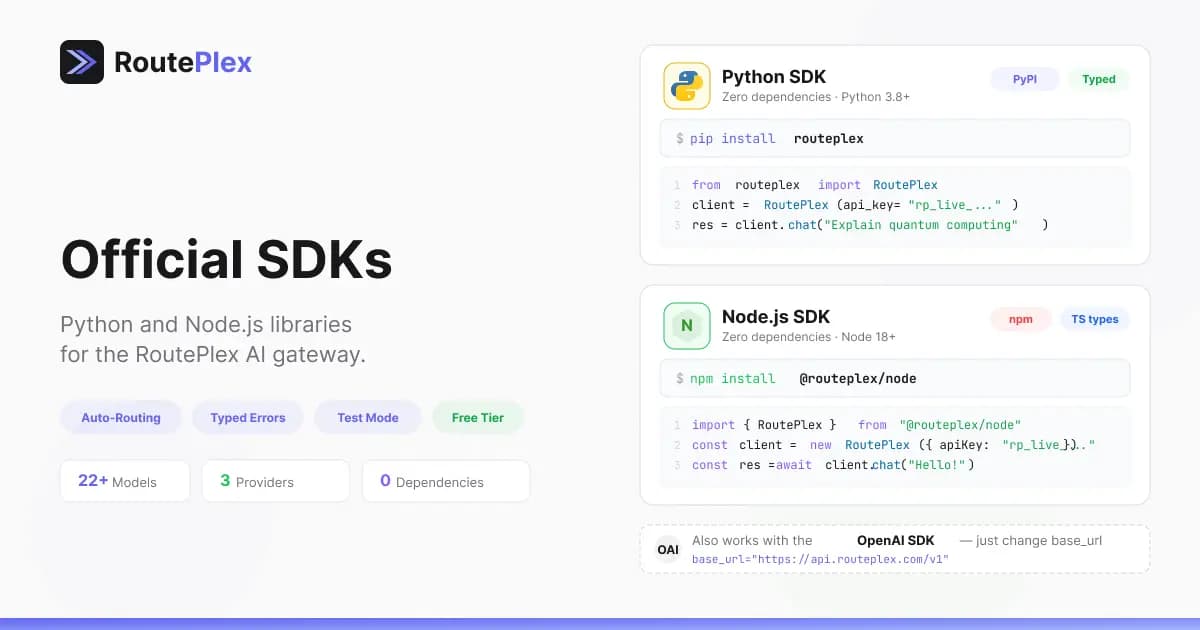The image size is (1200, 630).
Task: Click the 'client = RoutePlex(api_key=' line
Action: coord(855,205)
